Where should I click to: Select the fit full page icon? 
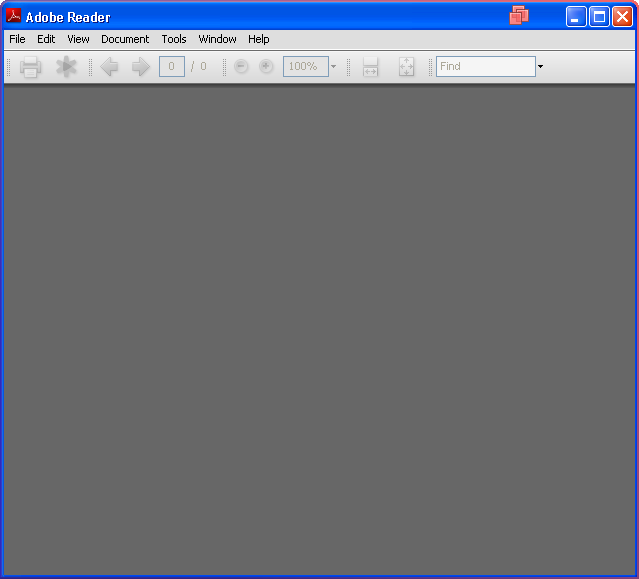click(x=406, y=67)
